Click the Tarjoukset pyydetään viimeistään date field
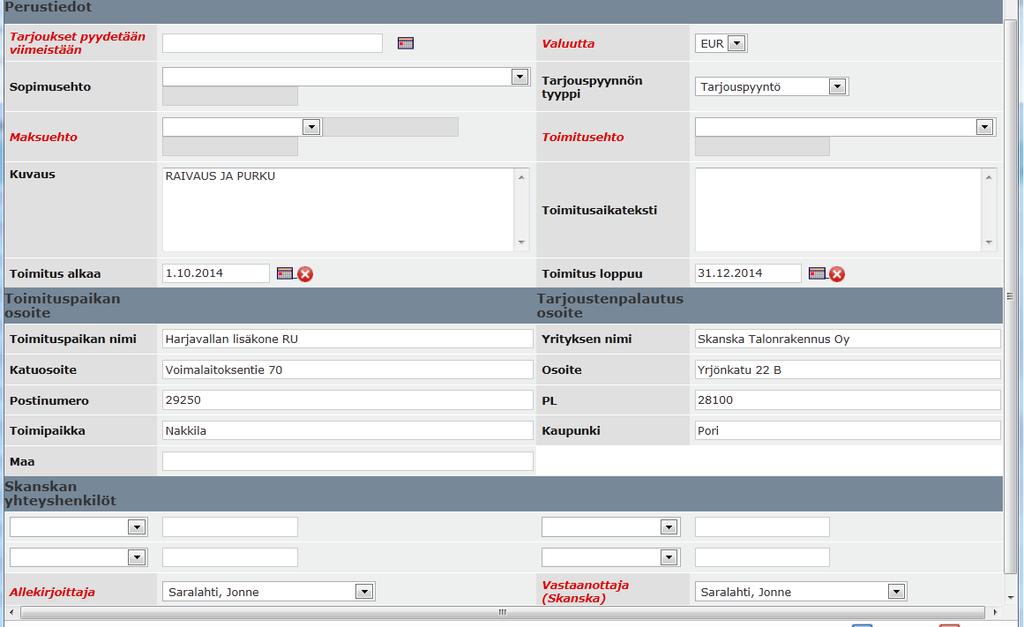 pyautogui.click(x=272, y=43)
